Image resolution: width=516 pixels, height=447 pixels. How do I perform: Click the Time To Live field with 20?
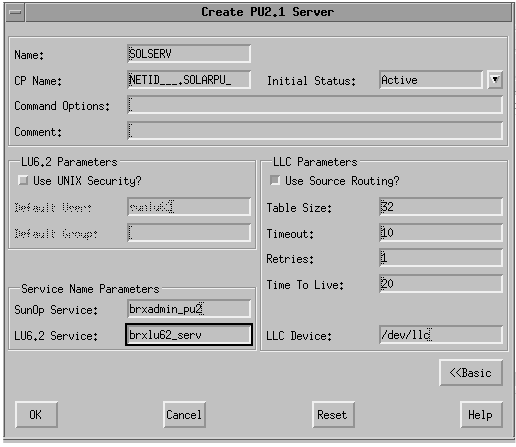pos(441,284)
